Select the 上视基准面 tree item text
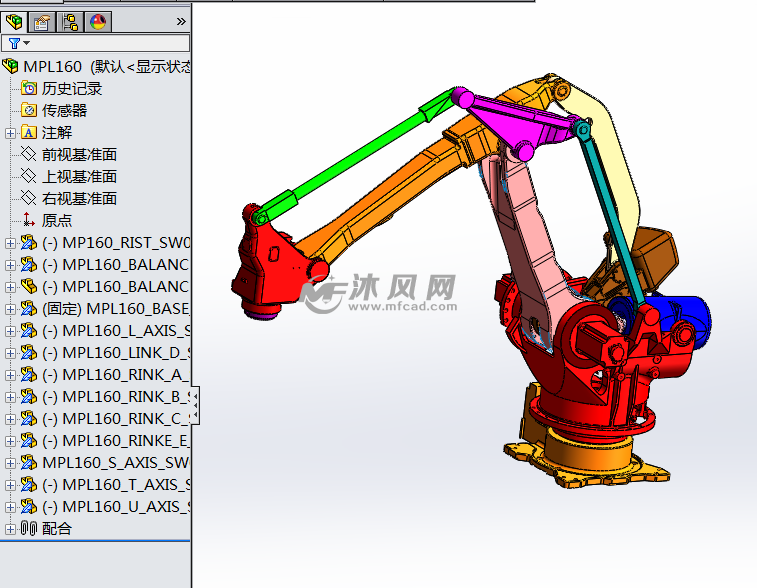The height and width of the screenshot is (588, 757). coord(79,177)
